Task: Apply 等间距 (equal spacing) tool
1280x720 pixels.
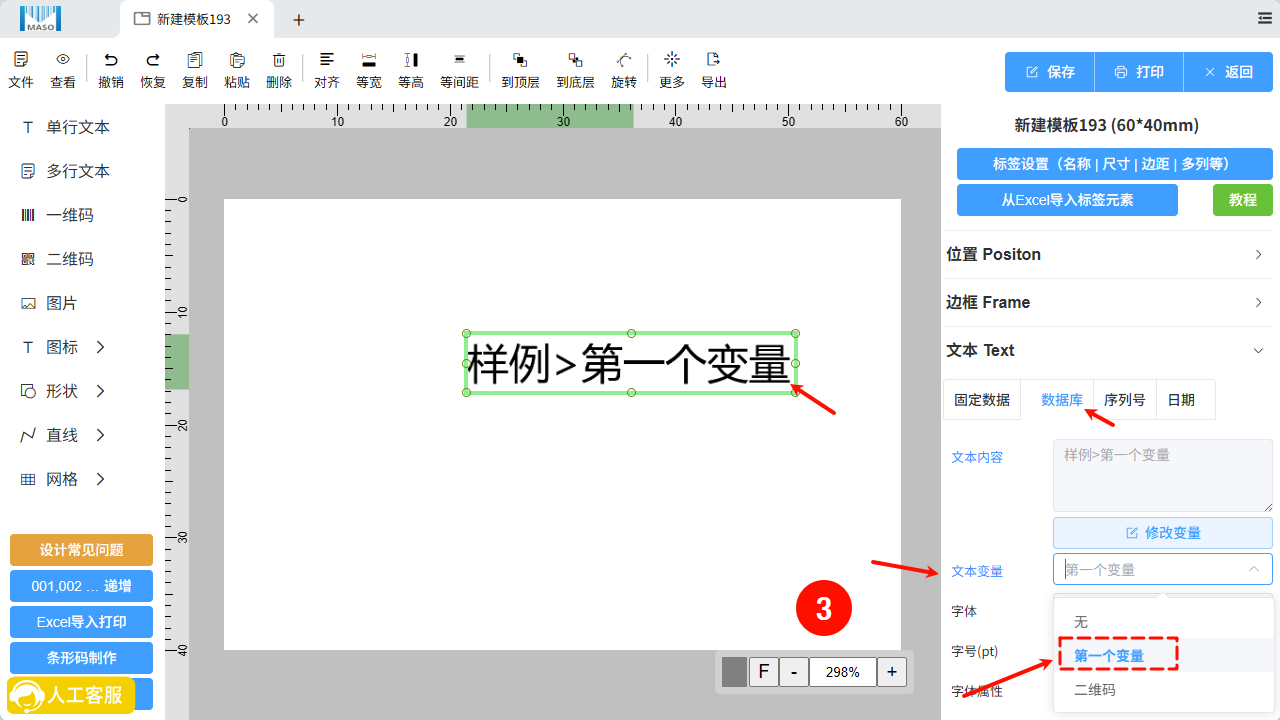Action: pyautogui.click(x=459, y=70)
